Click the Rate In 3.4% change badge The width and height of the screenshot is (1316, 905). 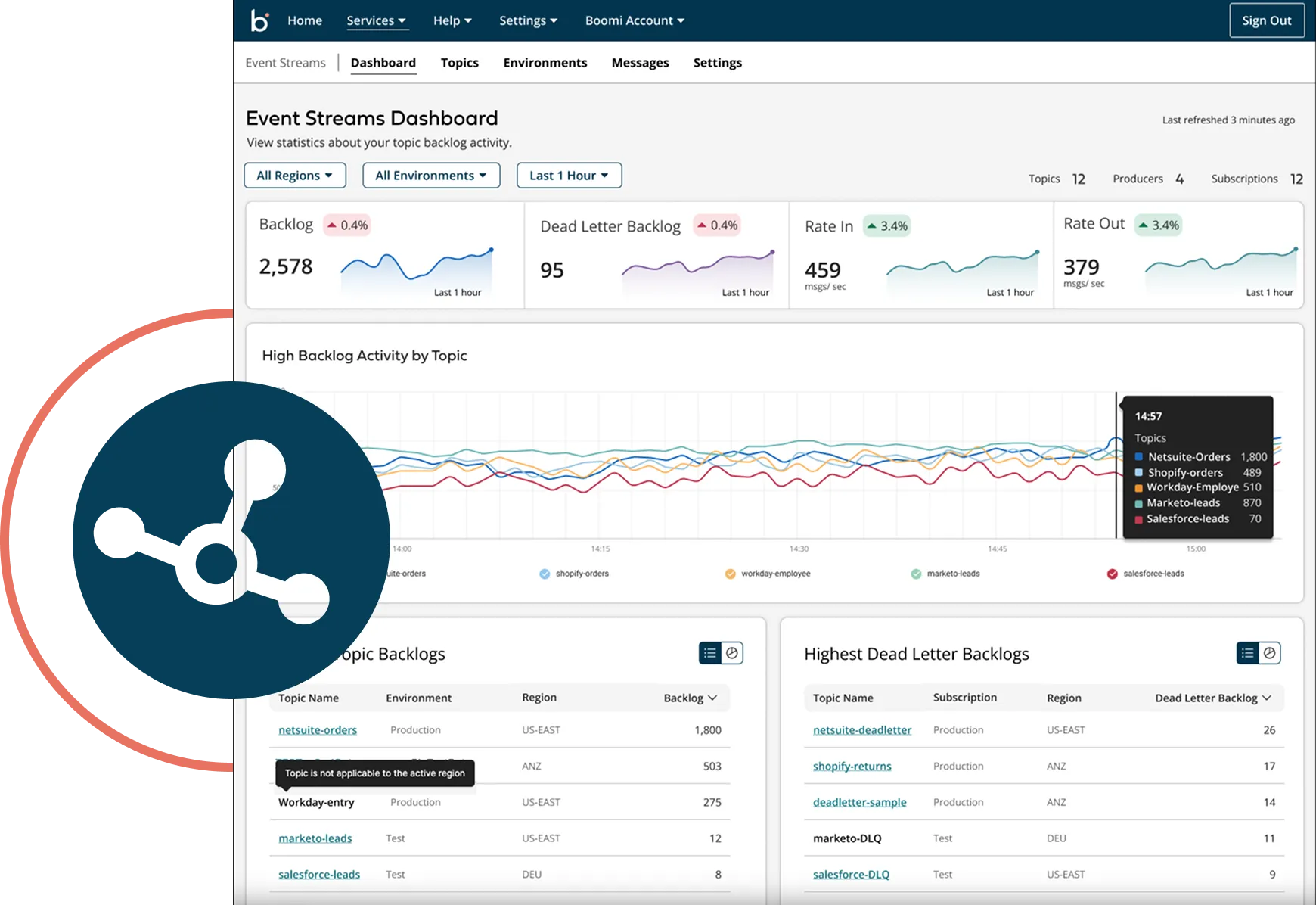click(887, 226)
